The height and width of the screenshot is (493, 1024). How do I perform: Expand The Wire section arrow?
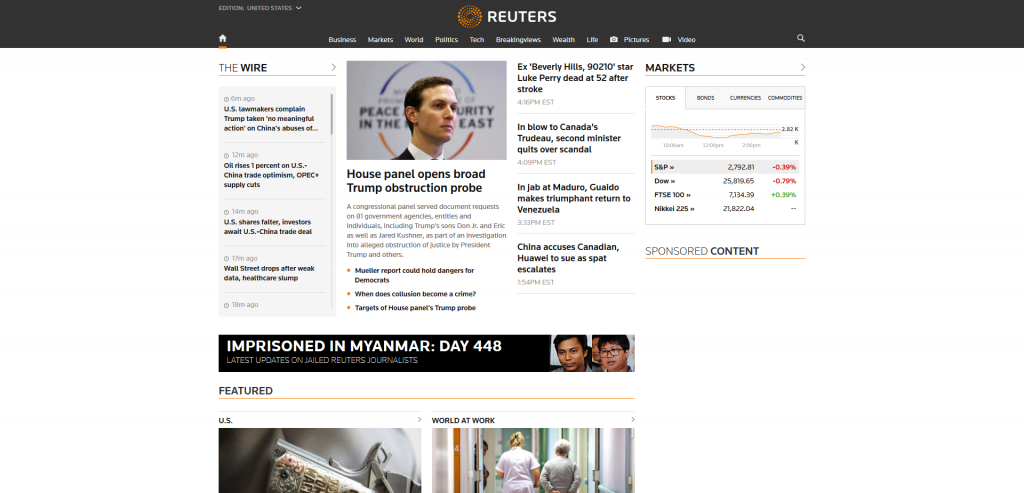pyautogui.click(x=333, y=67)
